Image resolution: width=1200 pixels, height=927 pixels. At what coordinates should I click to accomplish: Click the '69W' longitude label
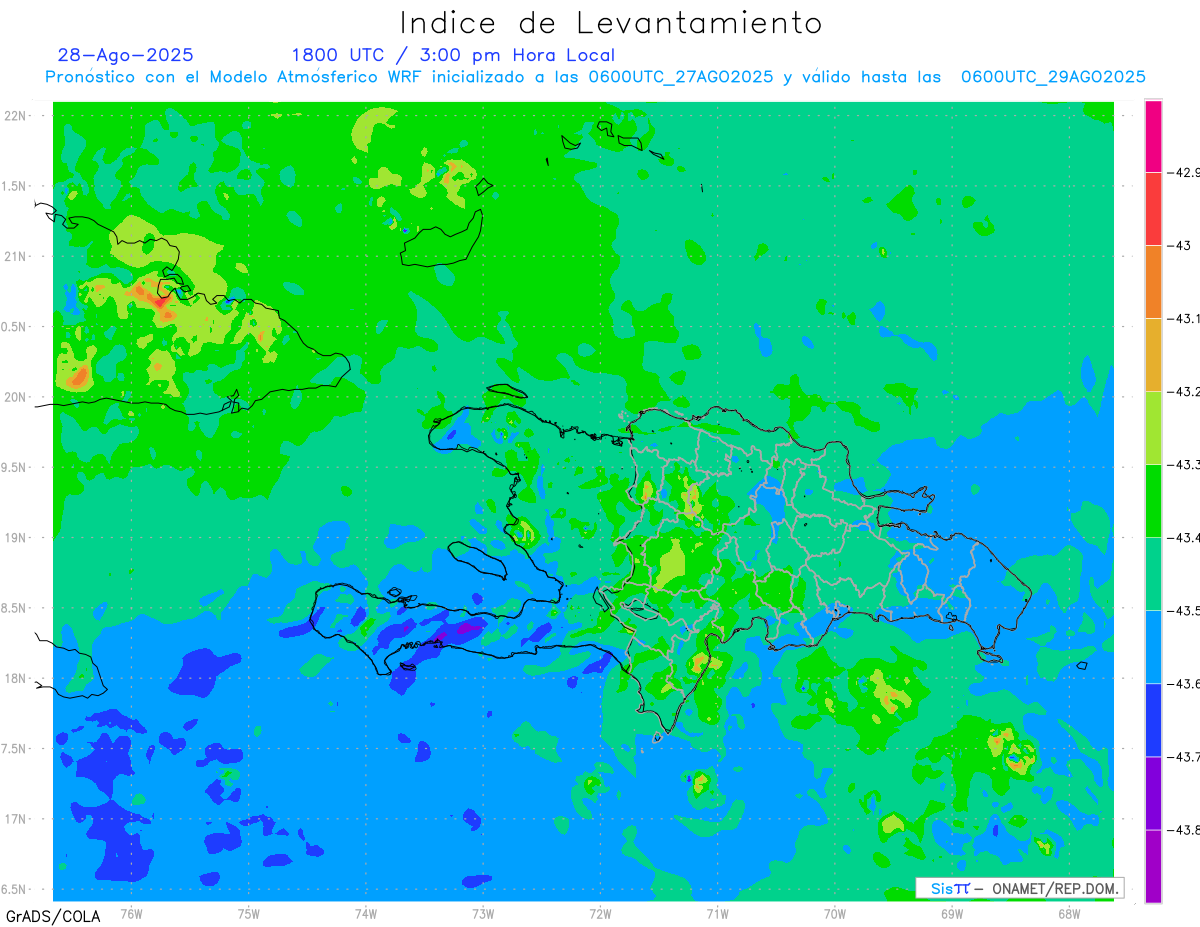tap(952, 912)
